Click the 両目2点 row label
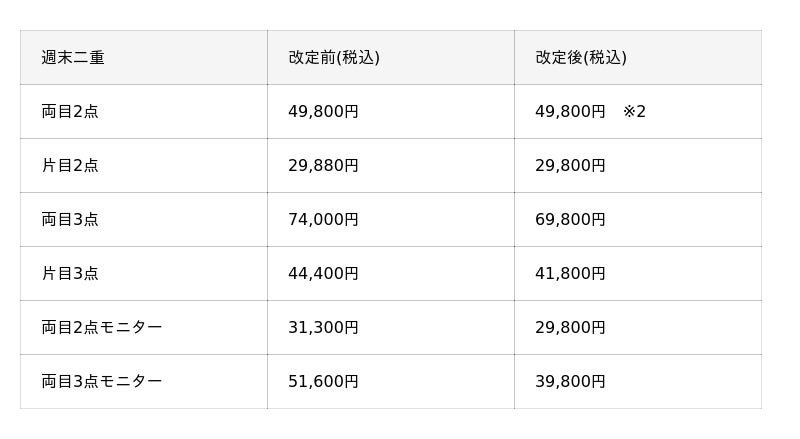Viewport: 800px width, 439px height. point(70,111)
